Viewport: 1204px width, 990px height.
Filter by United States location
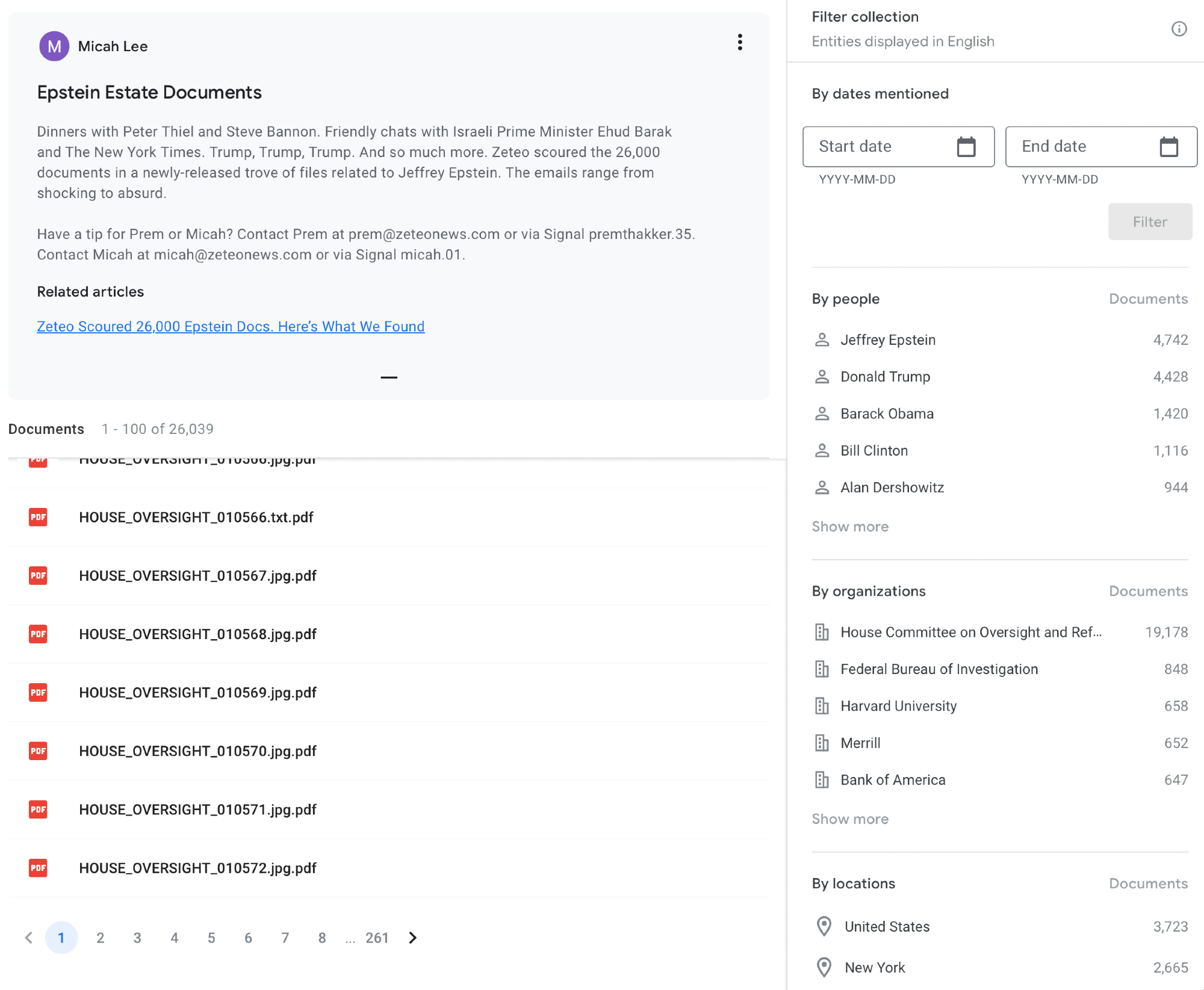[x=887, y=927]
